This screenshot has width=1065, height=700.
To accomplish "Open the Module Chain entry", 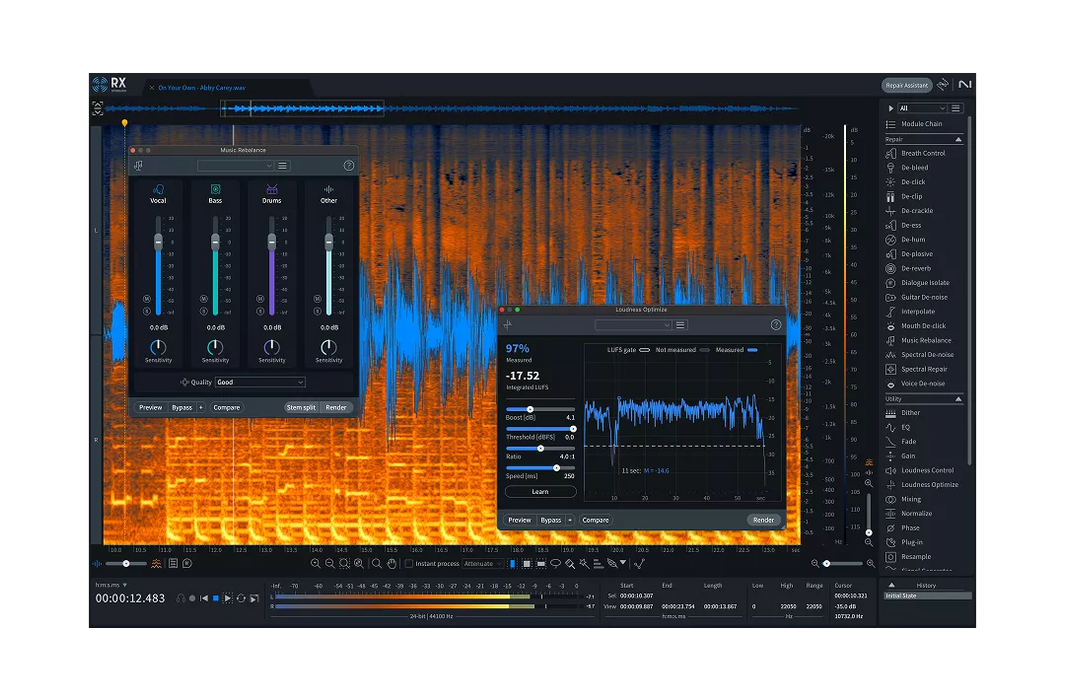I will (x=922, y=124).
